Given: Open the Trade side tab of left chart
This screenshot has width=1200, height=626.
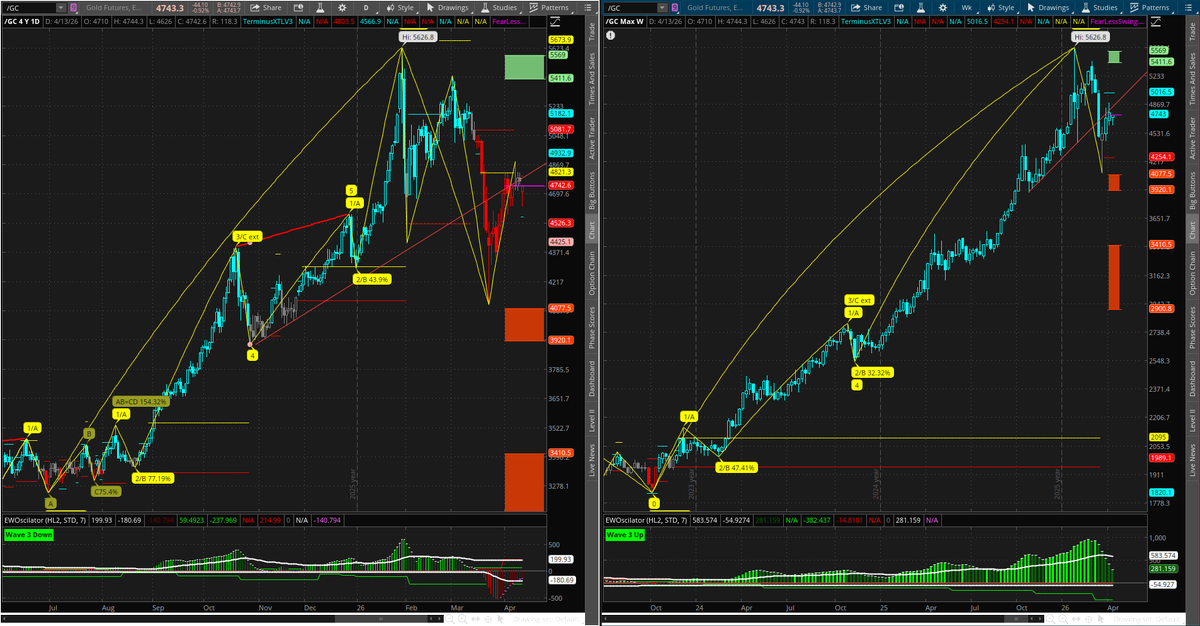Looking at the screenshot, I should coord(590,30).
